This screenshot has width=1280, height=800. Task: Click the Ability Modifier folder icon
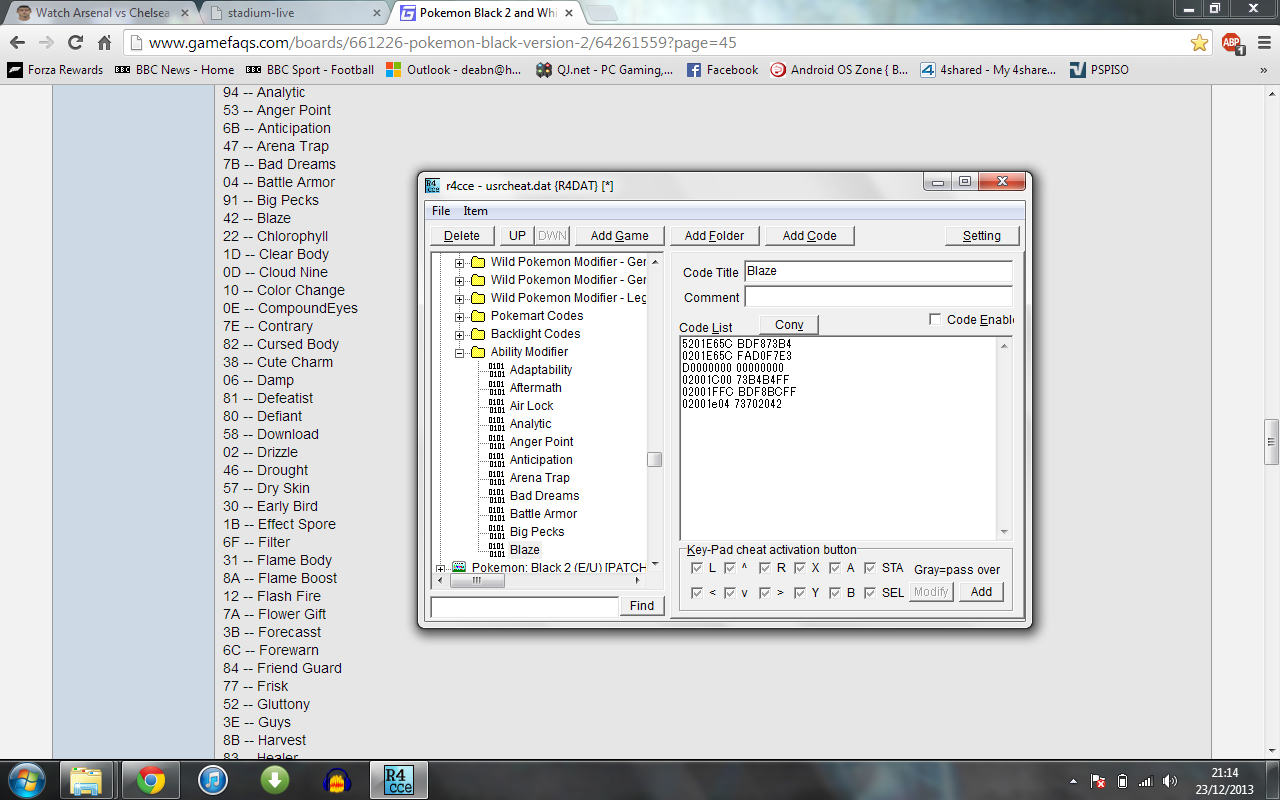[478, 352]
